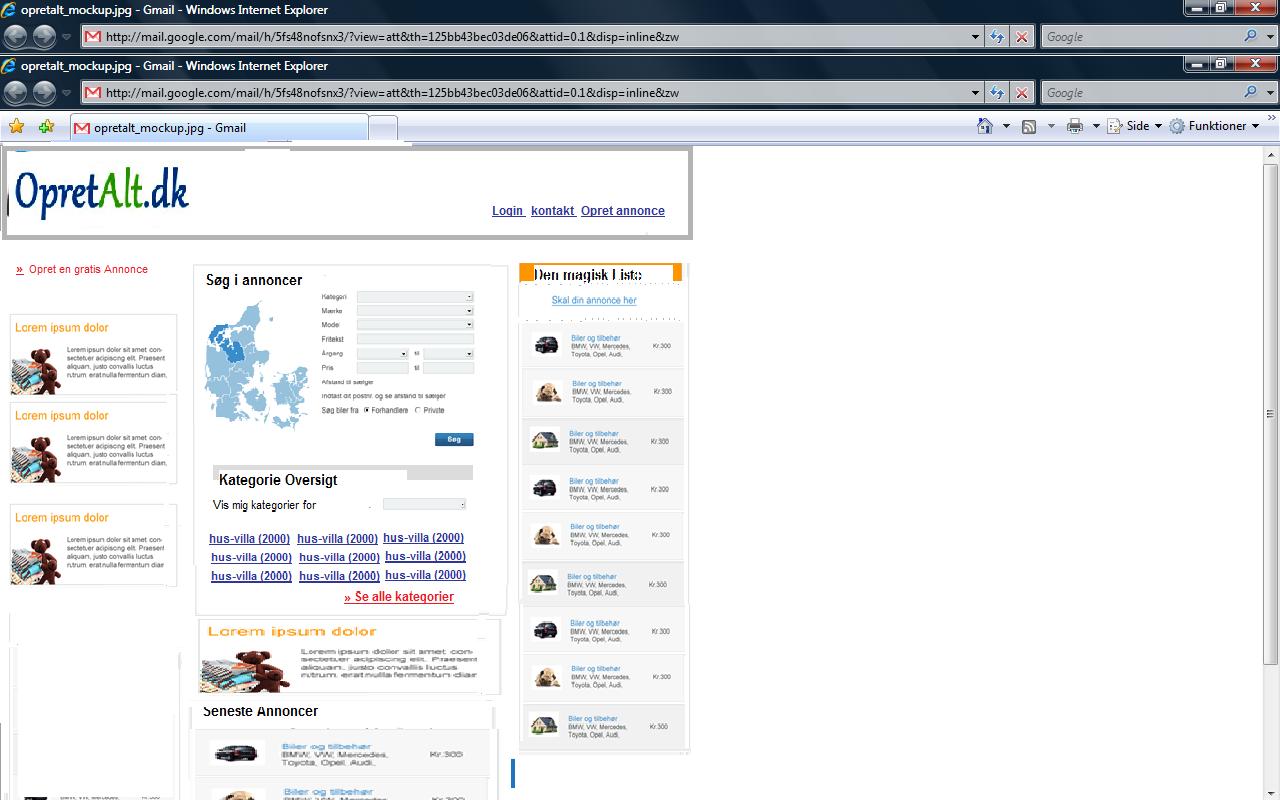Click the Print icon in the toolbar

[x=1075, y=126]
